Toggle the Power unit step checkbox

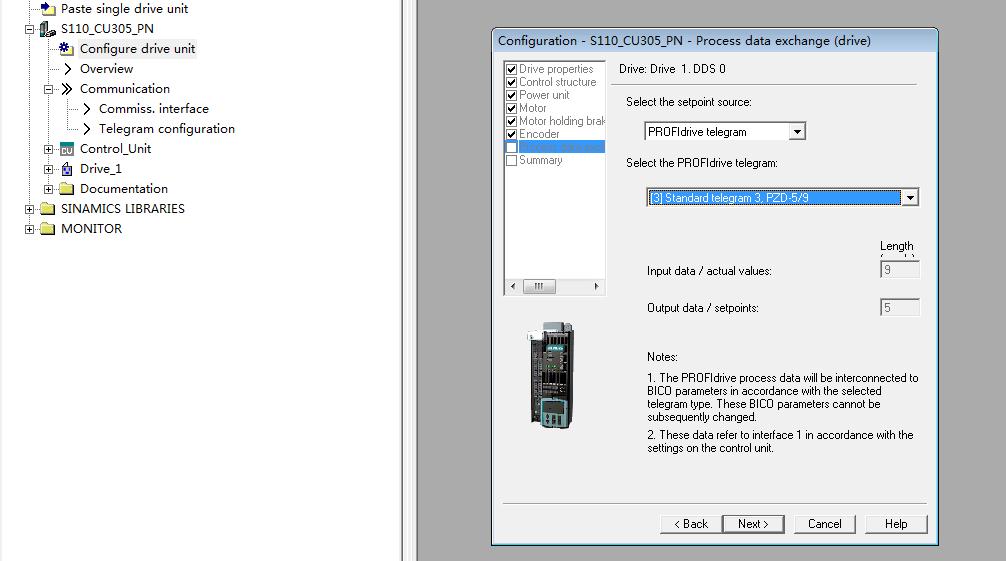point(511,95)
